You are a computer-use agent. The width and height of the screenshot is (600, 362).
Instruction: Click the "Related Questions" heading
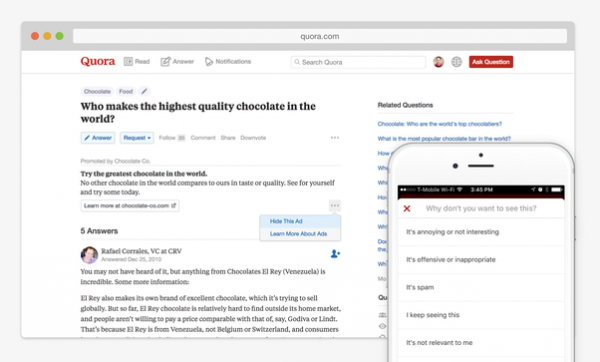tap(405, 105)
